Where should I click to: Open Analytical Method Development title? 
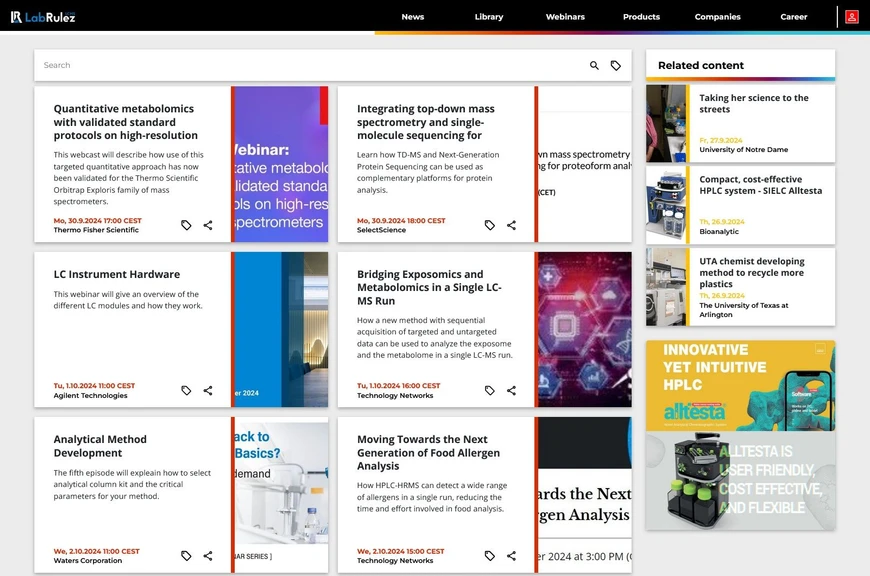click(x=100, y=446)
